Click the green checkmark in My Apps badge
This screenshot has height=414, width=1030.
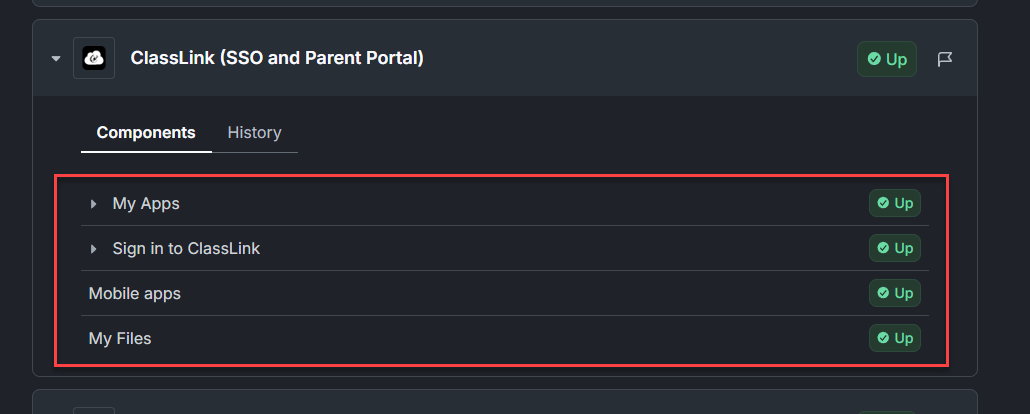pyautogui.click(x=883, y=204)
